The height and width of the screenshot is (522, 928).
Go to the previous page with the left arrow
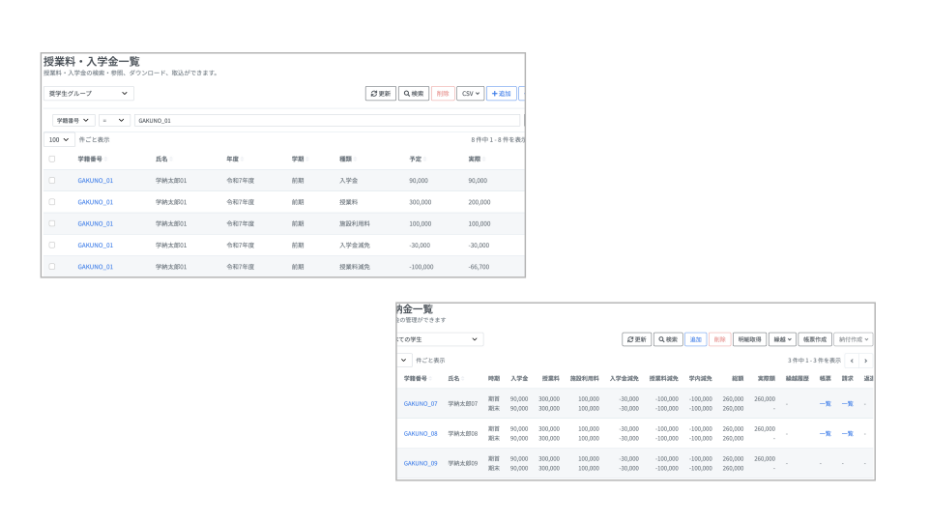(x=851, y=360)
